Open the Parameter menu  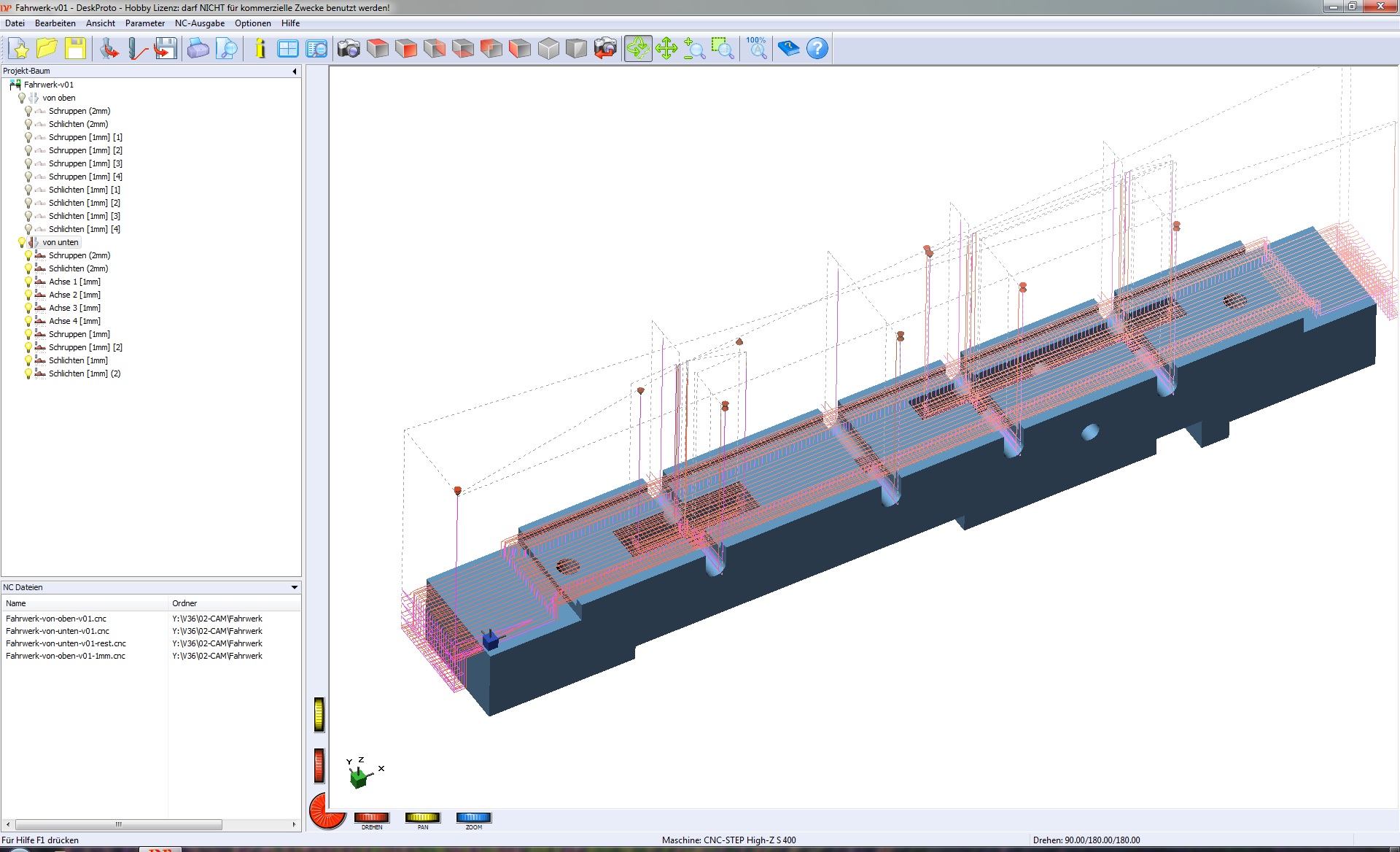click(145, 23)
